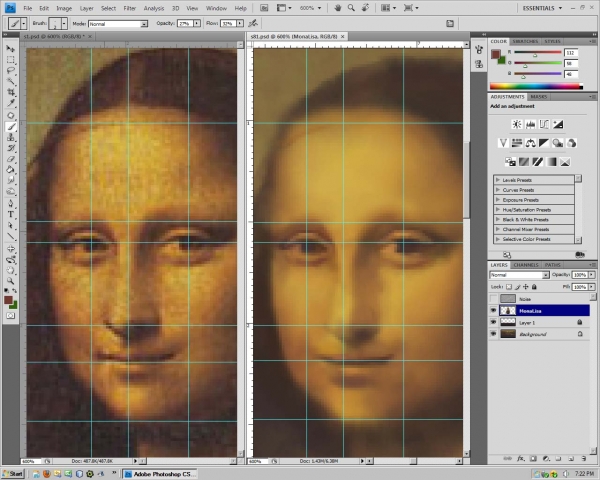Screen dimensions: 600x480
Task: Open the Flow slider arrow
Action: click(x=240, y=24)
